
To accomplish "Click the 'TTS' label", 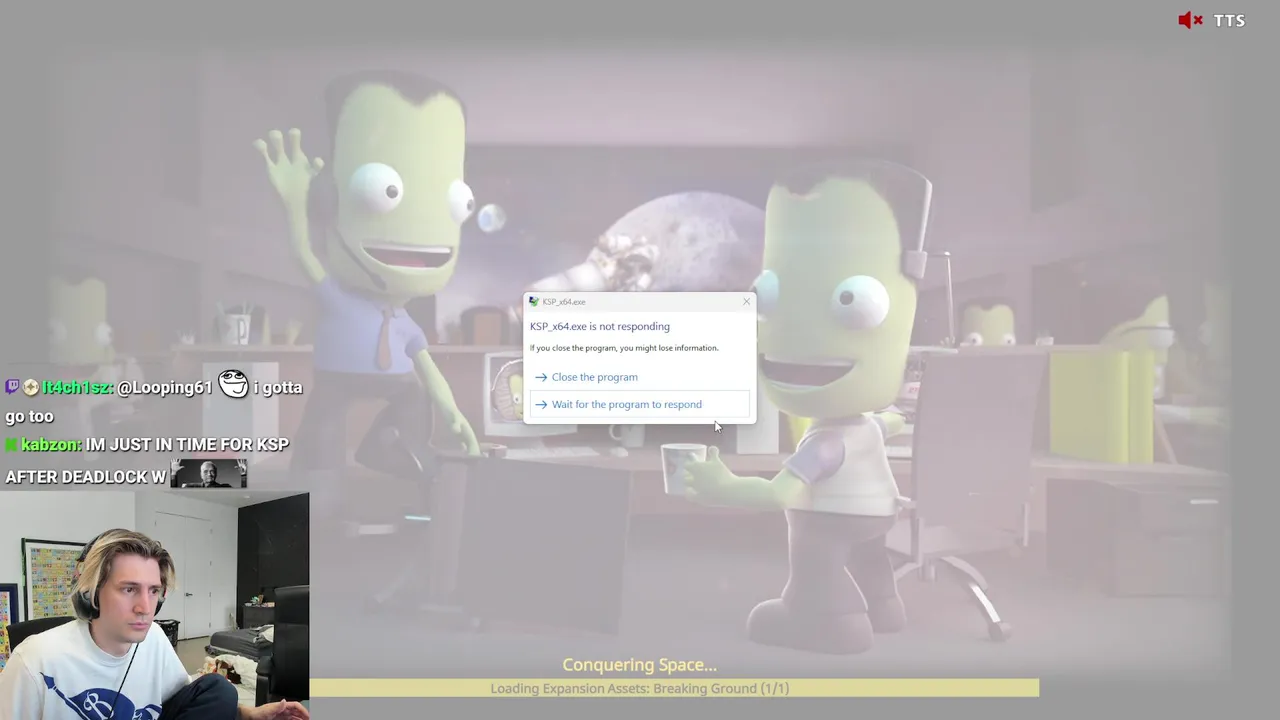I will [1229, 20].
